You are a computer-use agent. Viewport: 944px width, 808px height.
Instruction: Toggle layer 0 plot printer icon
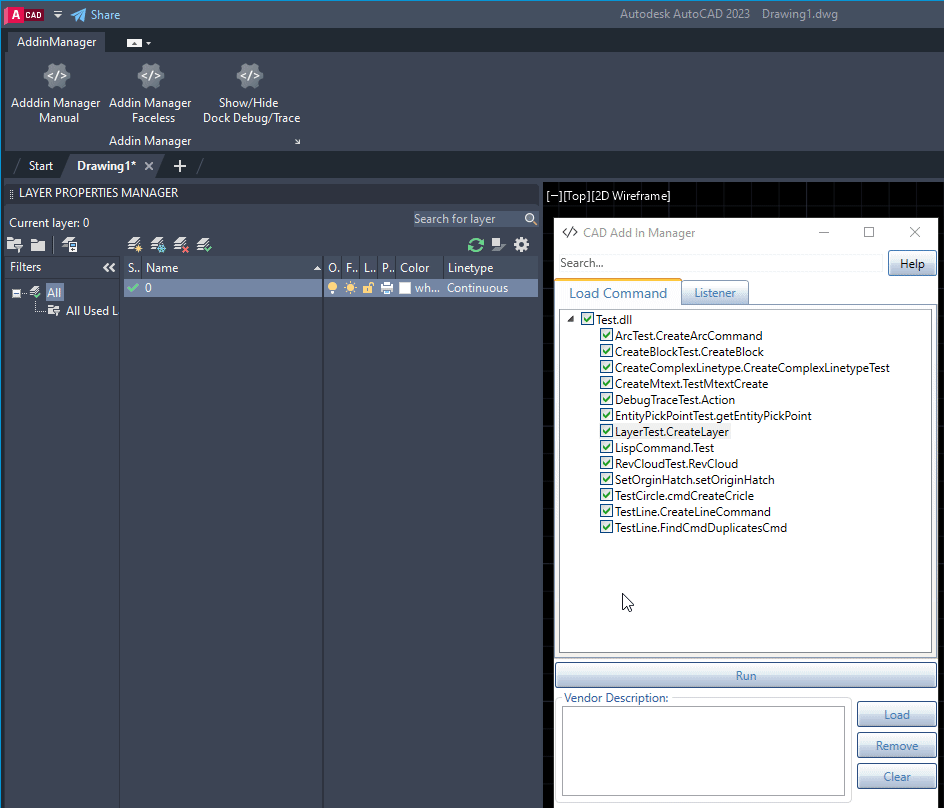coord(387,288)
